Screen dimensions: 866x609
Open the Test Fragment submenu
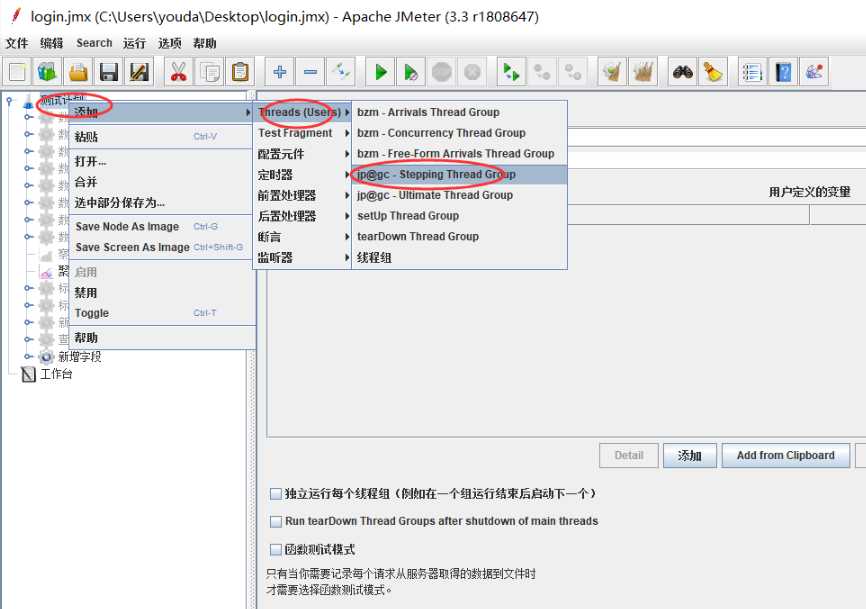[303, 133]
